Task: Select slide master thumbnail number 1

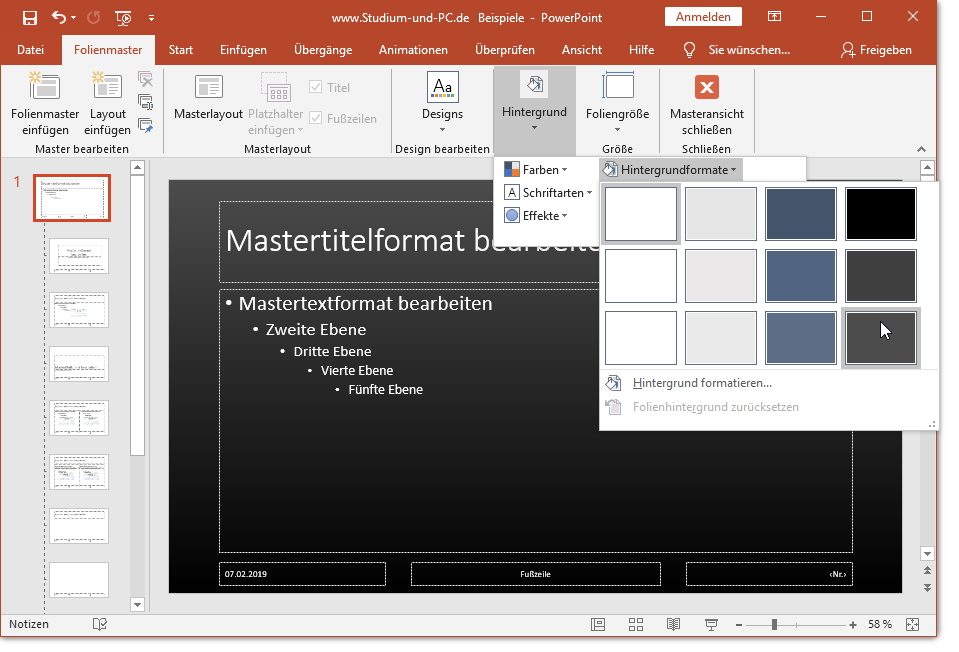Action: click(x=72, y=198)
